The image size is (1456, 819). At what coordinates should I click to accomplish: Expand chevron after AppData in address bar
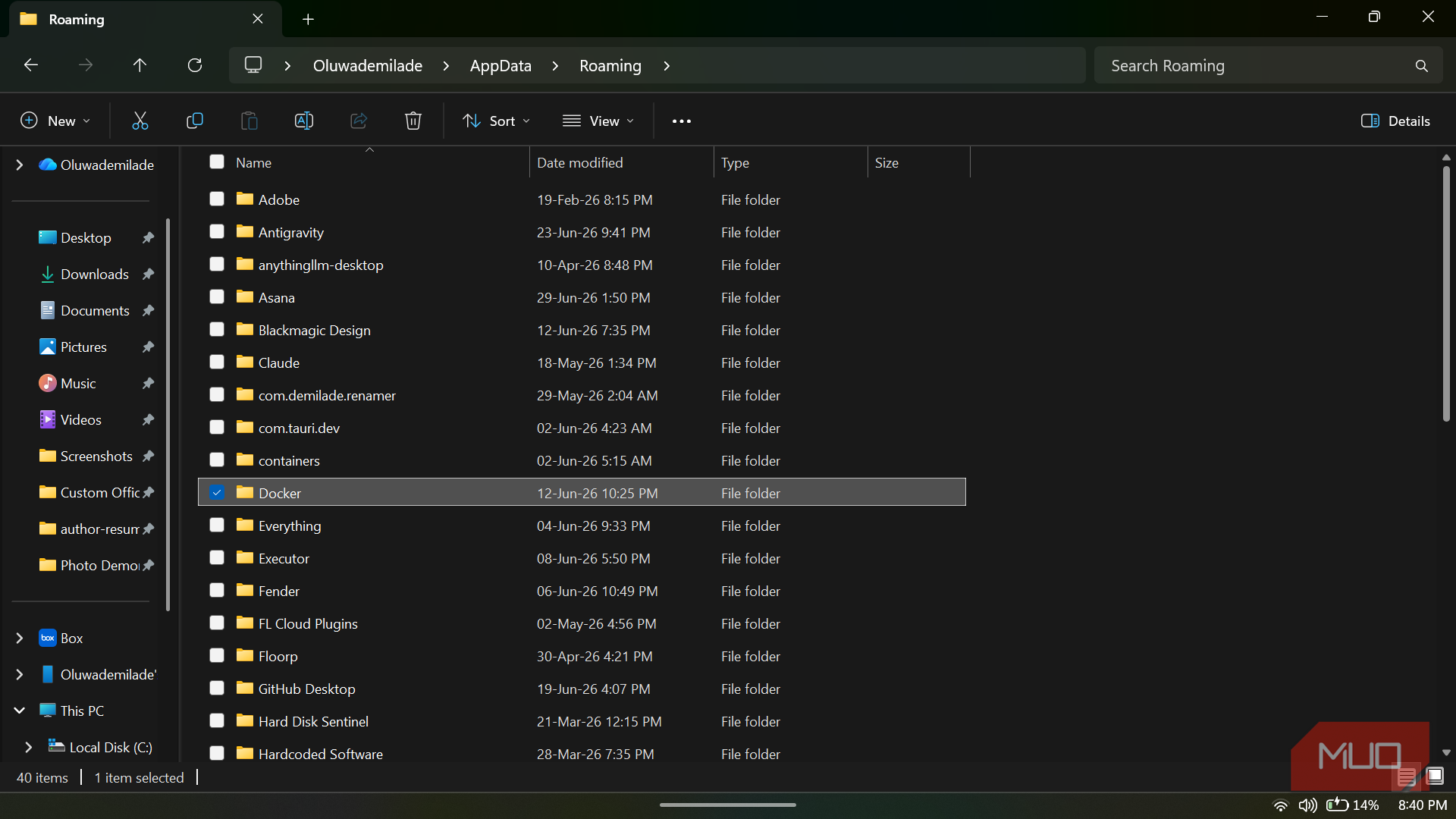pos(555,66)
